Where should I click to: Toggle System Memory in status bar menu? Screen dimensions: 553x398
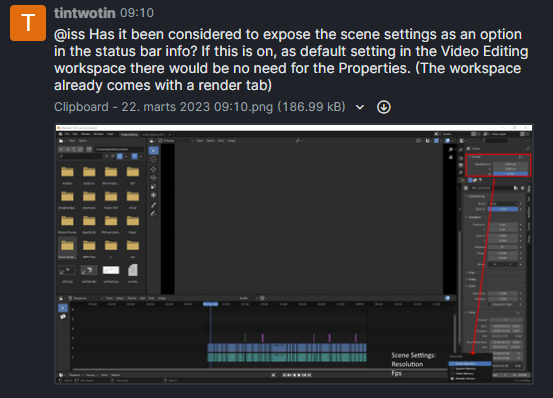point(470,368)
